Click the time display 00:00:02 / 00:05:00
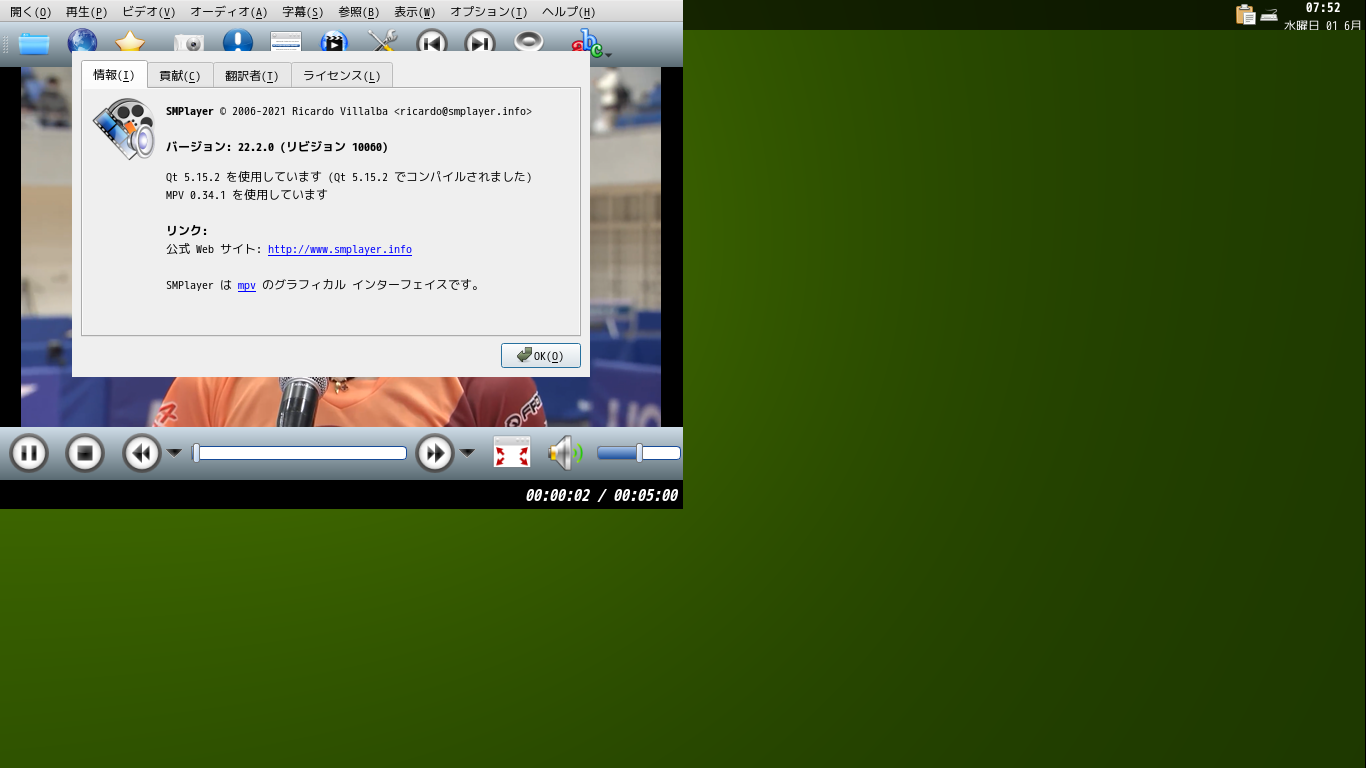This screenshot has width=1366, height=768. tap(601, 495)
